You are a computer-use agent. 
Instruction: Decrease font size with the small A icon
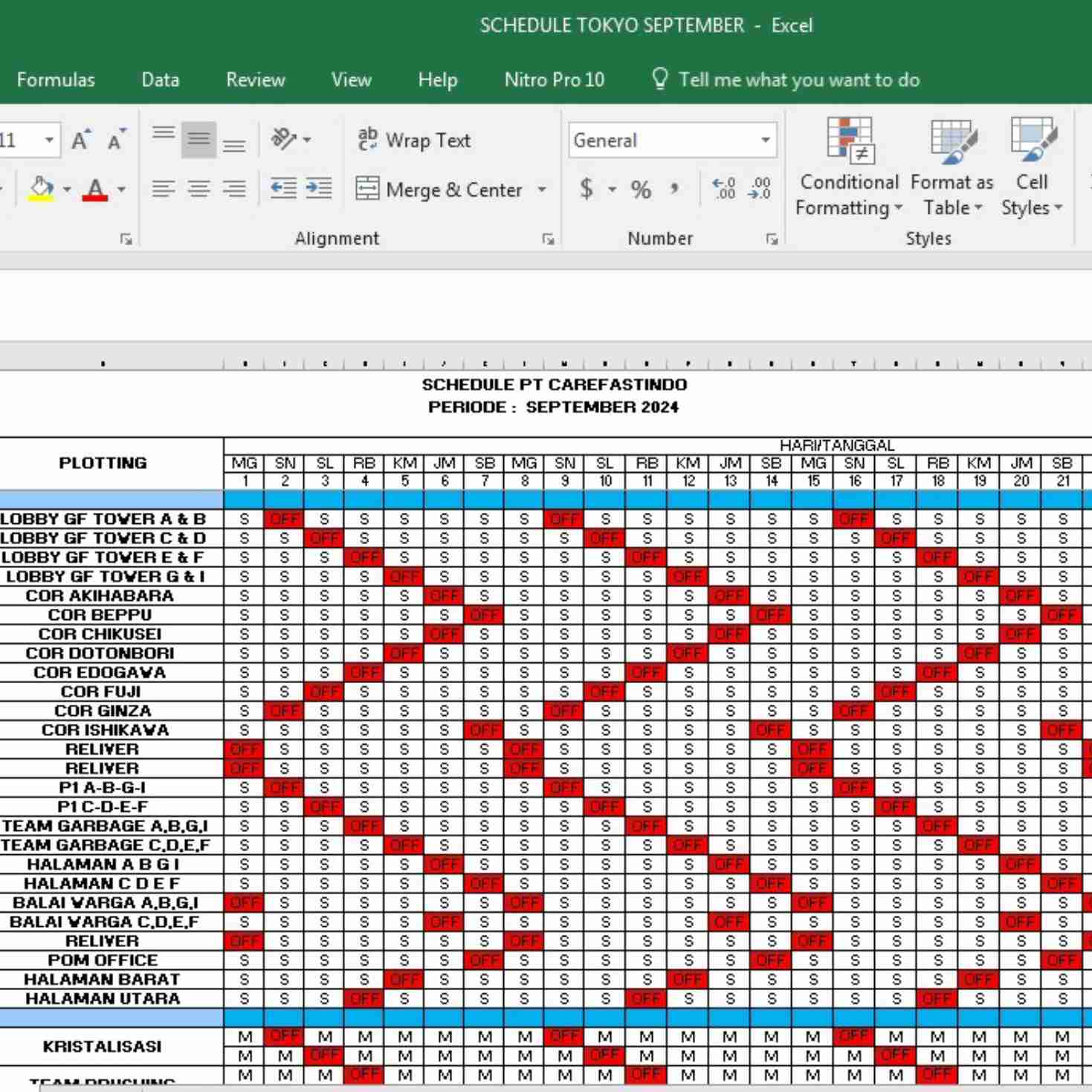tap(117, 140)
